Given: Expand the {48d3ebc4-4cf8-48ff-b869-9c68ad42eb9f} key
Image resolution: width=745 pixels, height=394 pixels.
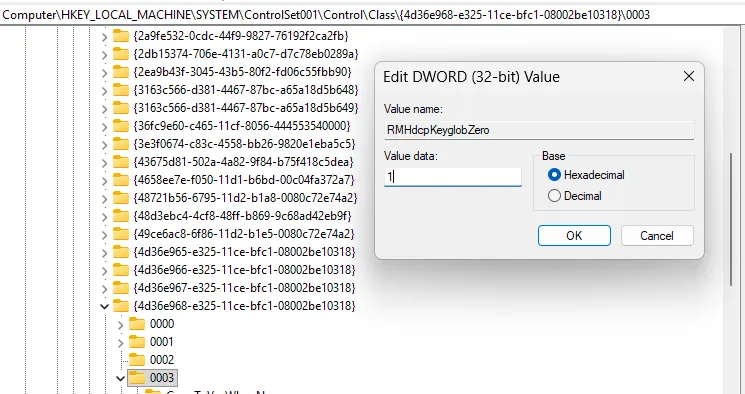Looking at the screenshot, I should coord(105,216).
